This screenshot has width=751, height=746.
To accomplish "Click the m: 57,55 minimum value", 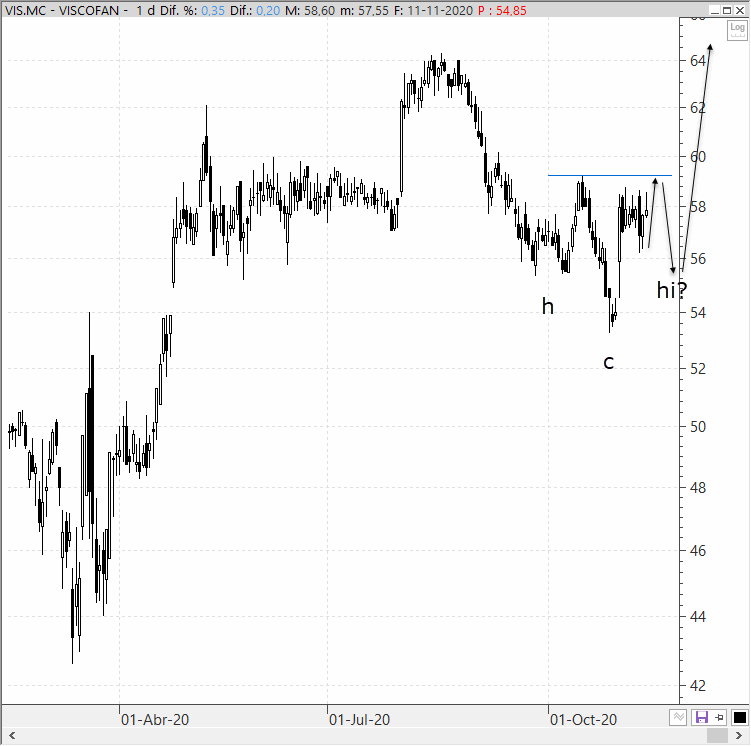I will coord(364,10).
